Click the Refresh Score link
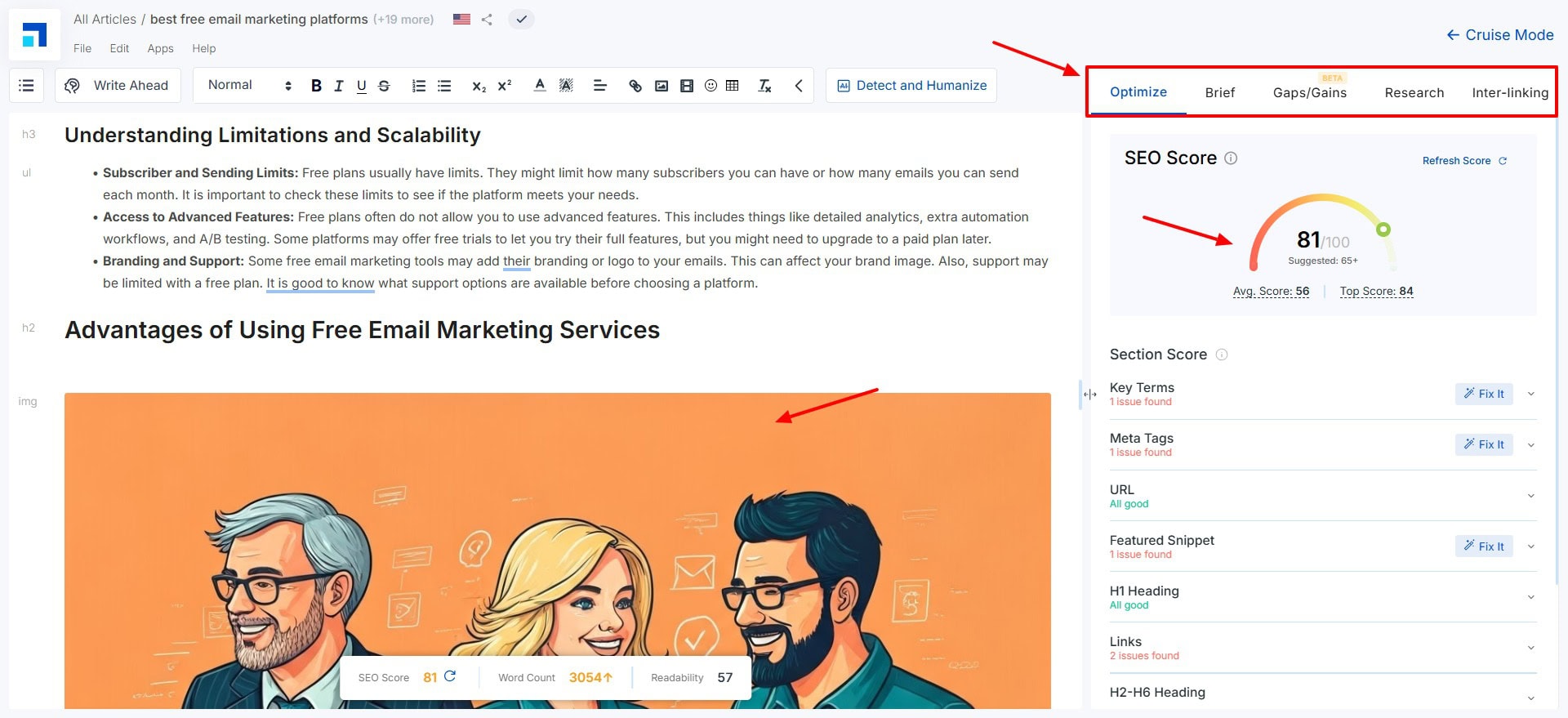The width and height of the screenshot is (1568, 718). [x=1463, y=161]
